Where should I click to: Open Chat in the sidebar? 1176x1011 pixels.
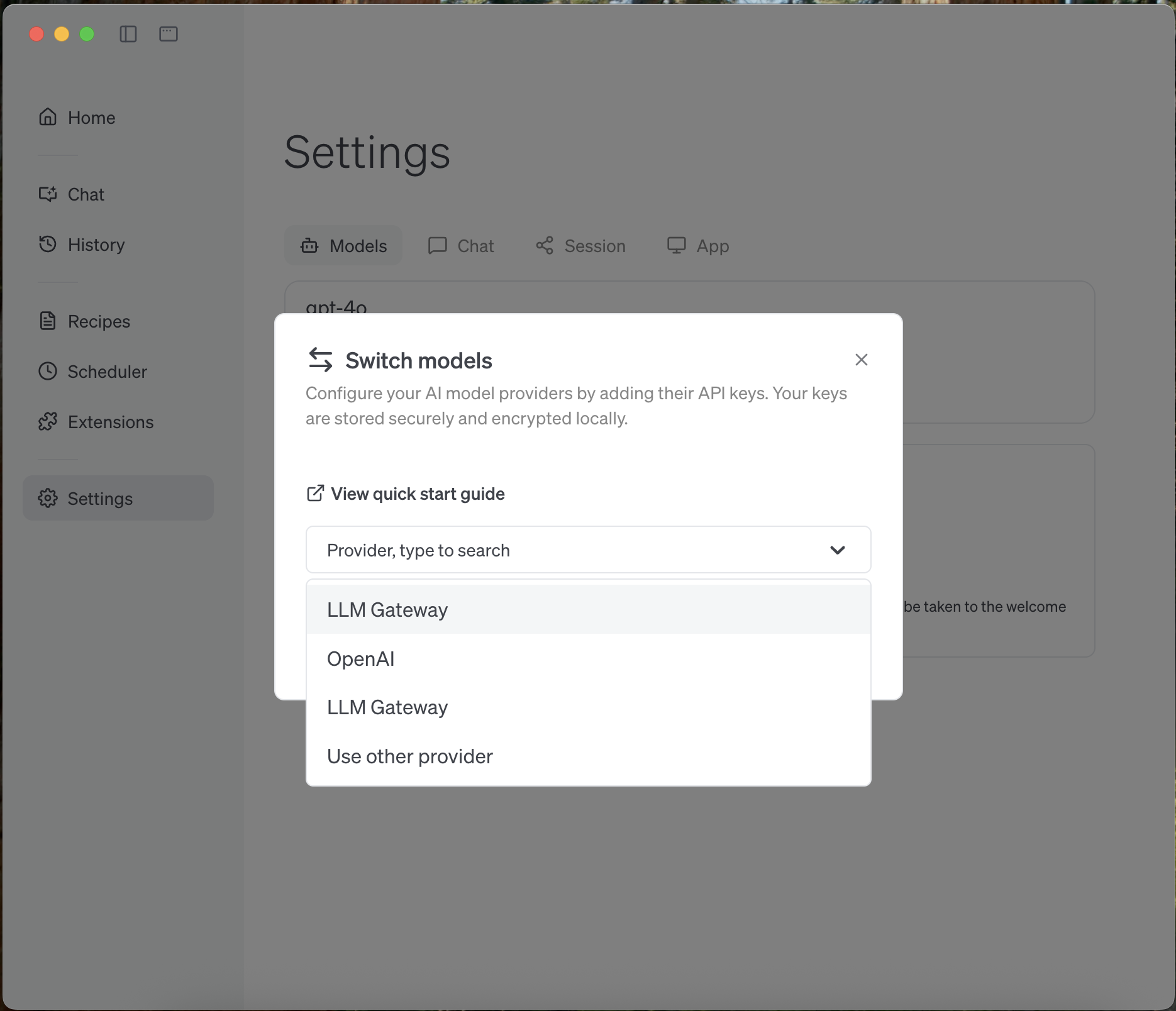click(118, 194)
